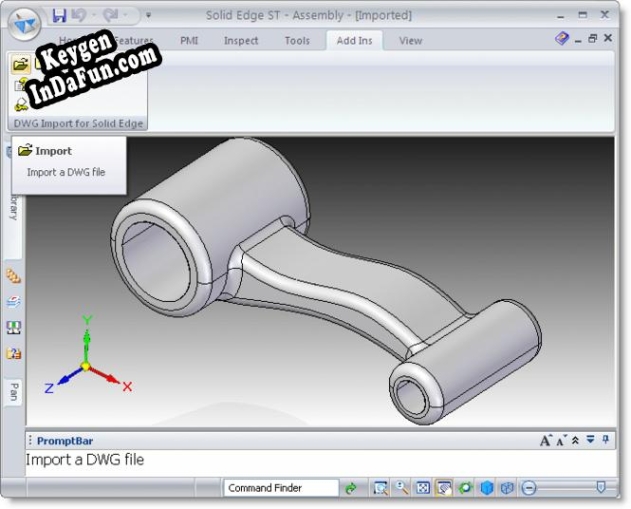This screenshot has width=631, height=509.
Task: Click the green Y axis of orientation triad
Action: coord(87,339)
